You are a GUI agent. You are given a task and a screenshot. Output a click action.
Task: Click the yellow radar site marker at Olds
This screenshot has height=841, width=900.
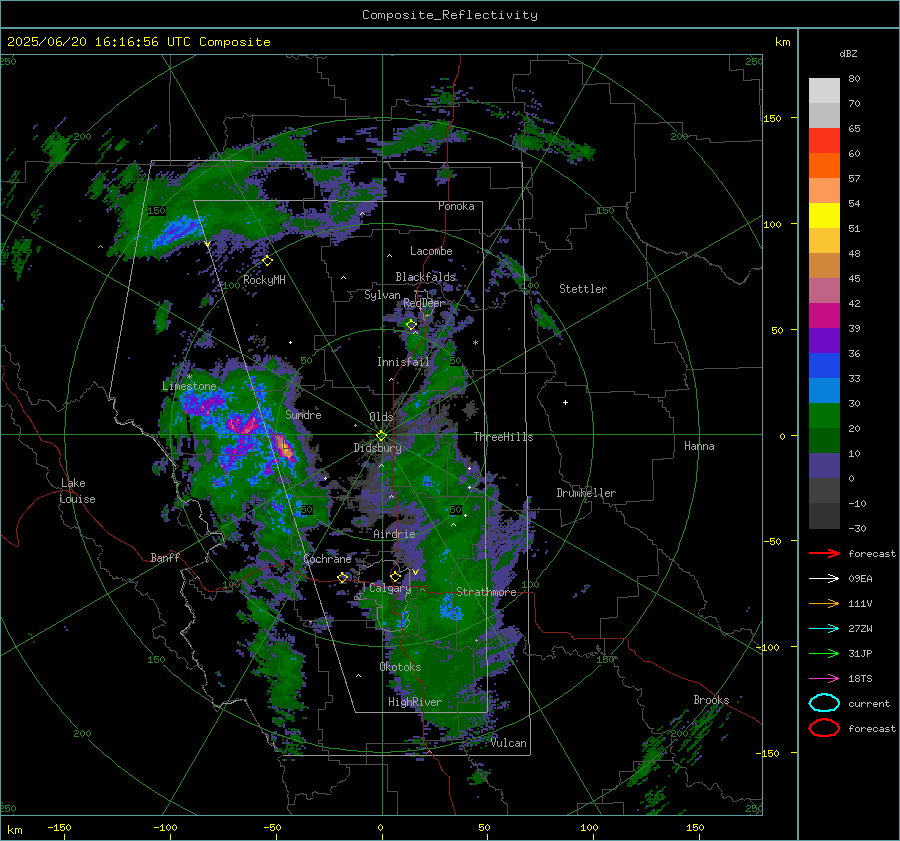click(x=381, y=436)
